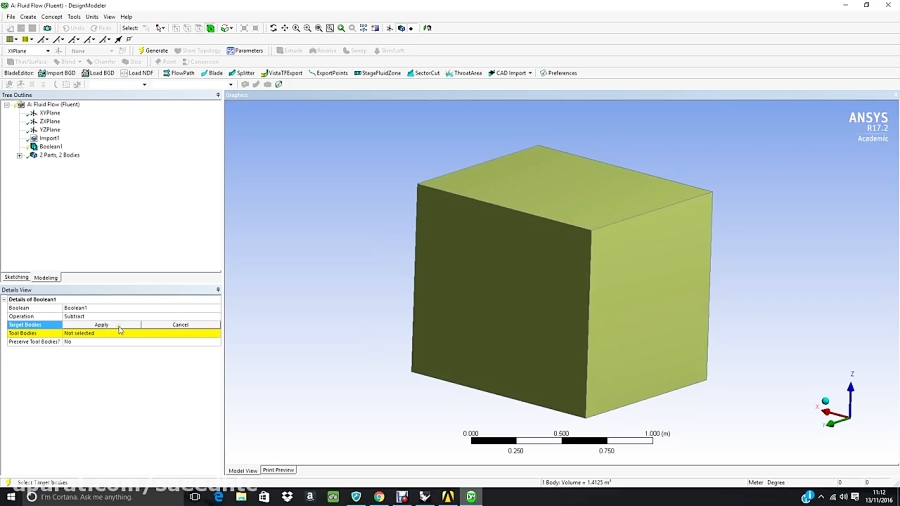Click the camera image capture icon
Viewport: 900px width, 506px height.
click(x=47, y=28)
